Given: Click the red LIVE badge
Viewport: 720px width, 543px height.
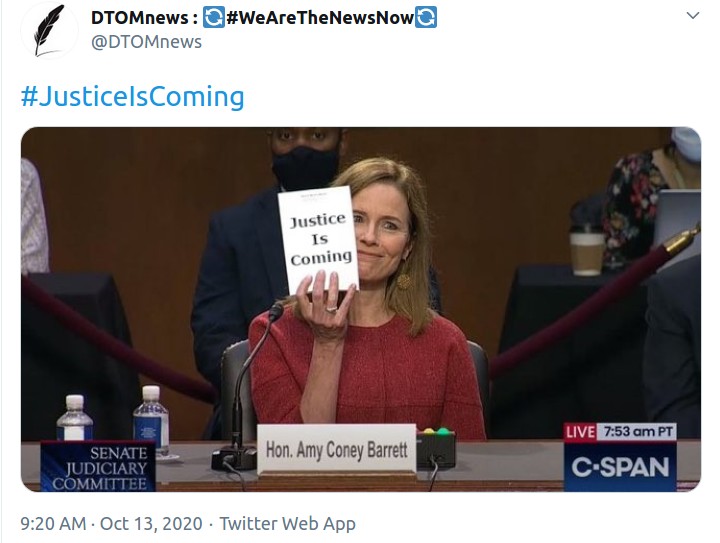Looking at the screenshot, I should [579, 432].
